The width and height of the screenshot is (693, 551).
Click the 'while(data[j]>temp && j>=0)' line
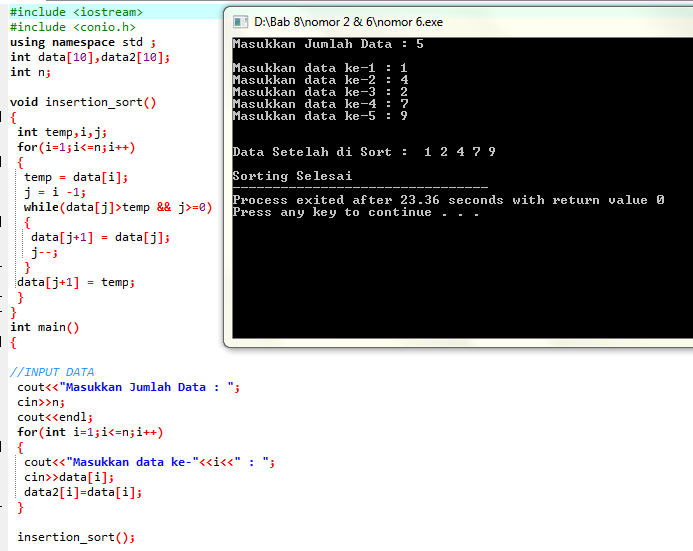click(x=118, y=207)
